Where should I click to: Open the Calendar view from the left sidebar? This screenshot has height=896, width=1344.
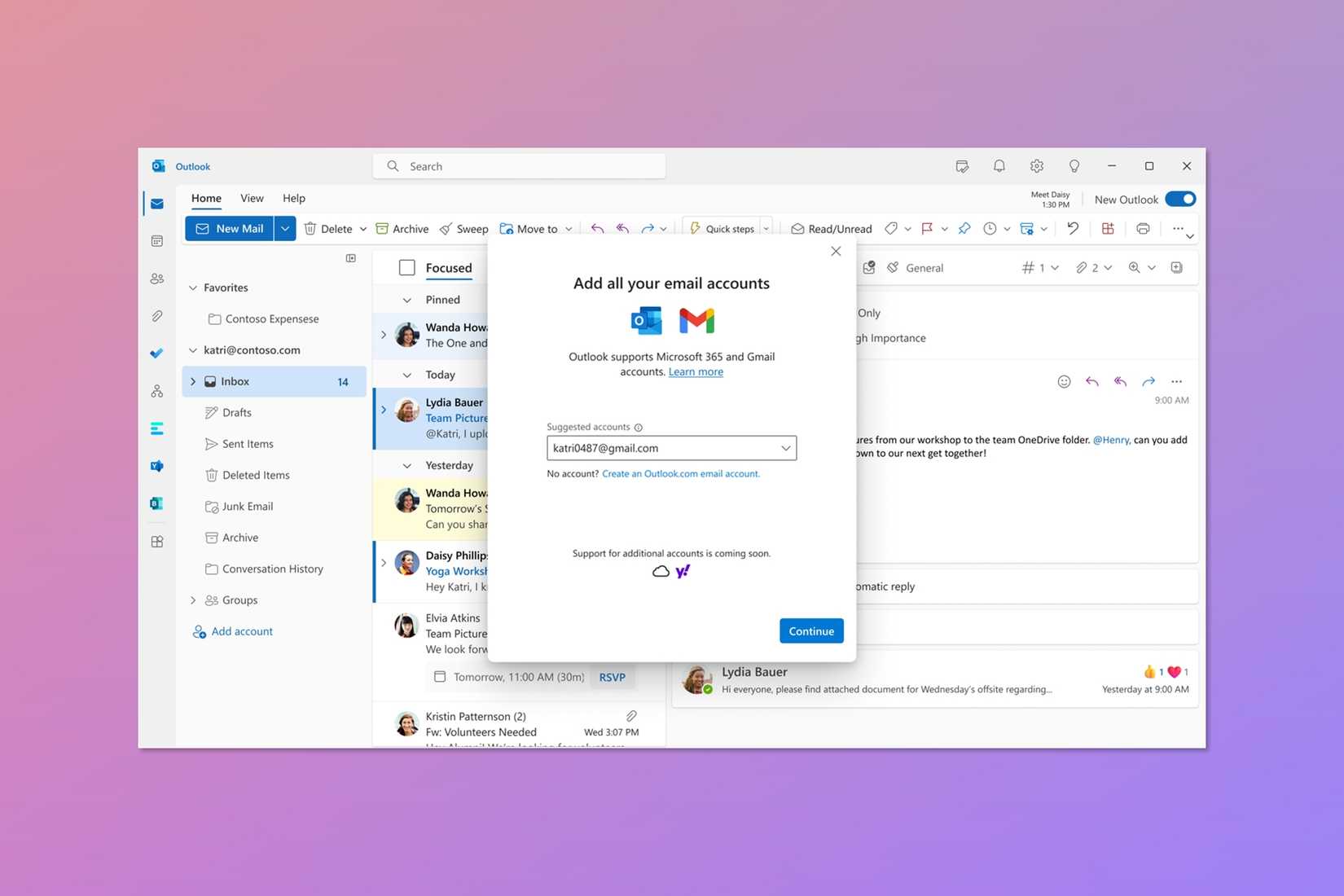pos(156,240)
